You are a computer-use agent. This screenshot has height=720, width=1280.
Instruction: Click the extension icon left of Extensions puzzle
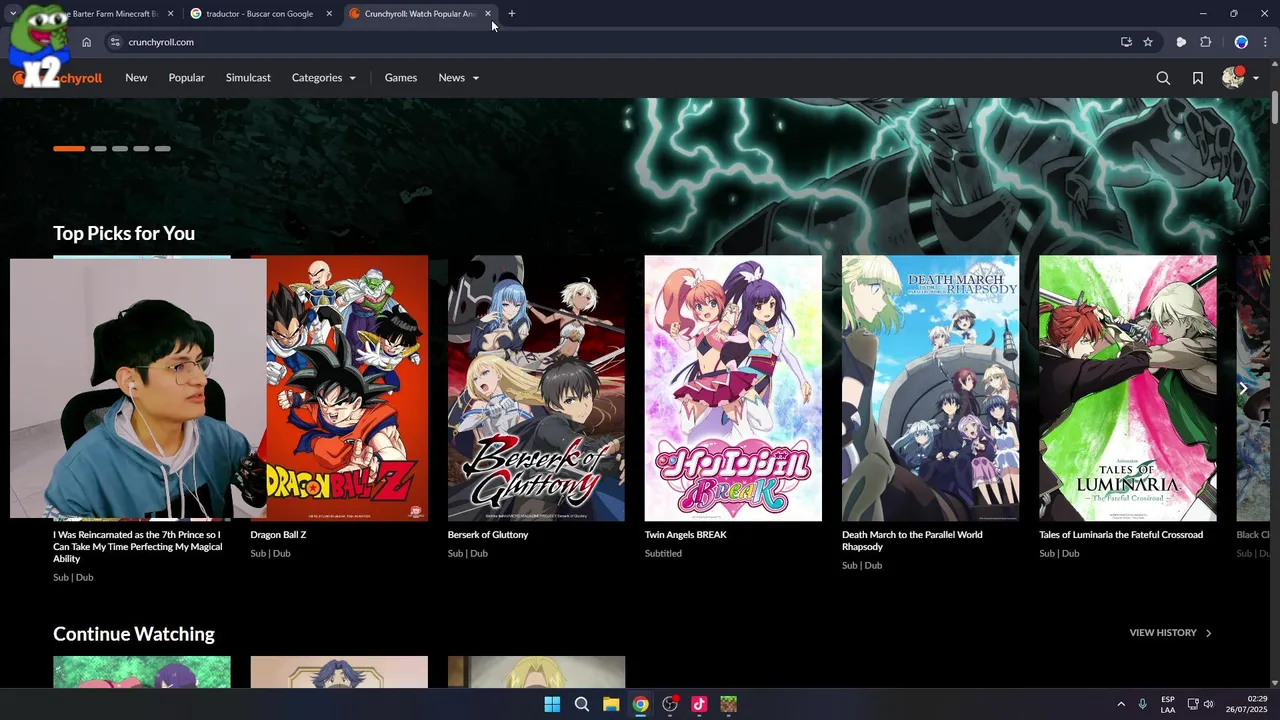1181,42
